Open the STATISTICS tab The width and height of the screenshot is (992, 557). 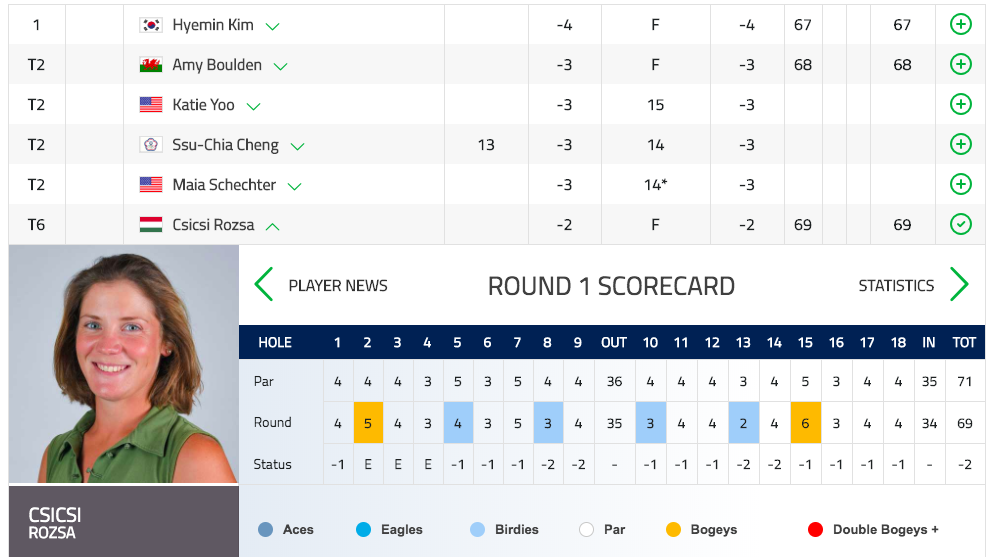click(x=896, y=285)
